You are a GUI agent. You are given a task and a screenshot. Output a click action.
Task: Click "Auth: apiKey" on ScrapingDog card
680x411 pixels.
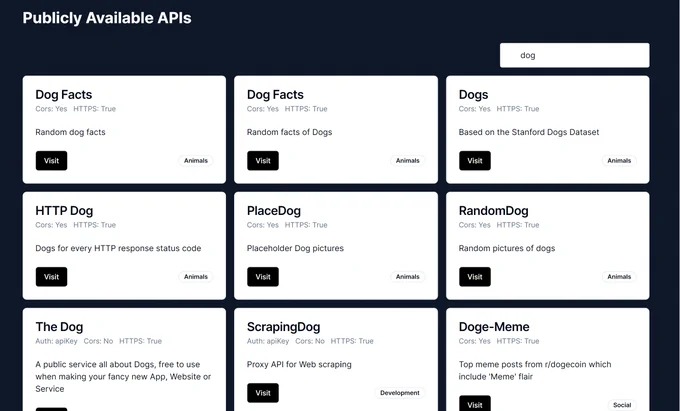pos(268,341)
